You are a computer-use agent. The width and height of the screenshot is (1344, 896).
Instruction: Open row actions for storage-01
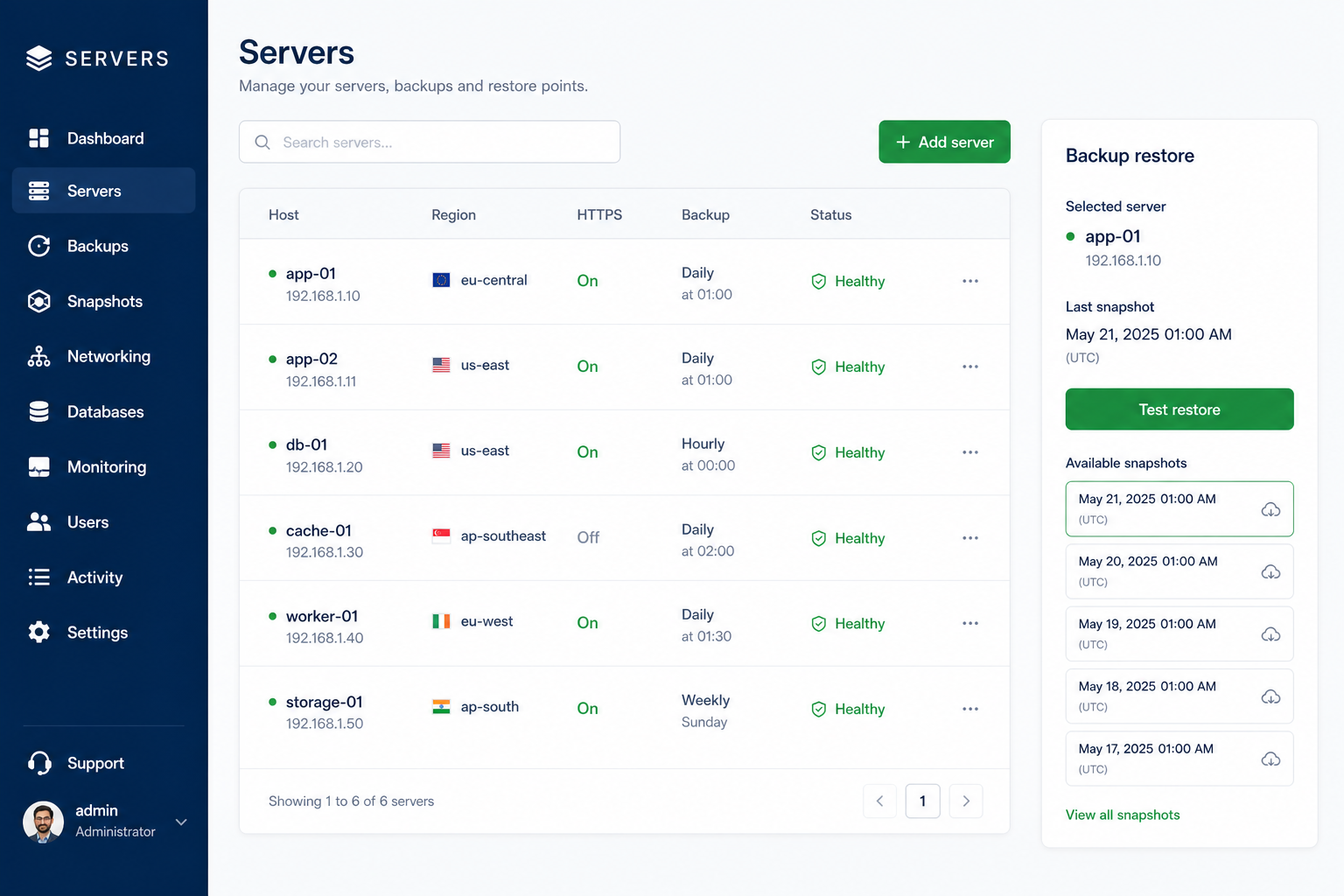(x=970, y=709)
